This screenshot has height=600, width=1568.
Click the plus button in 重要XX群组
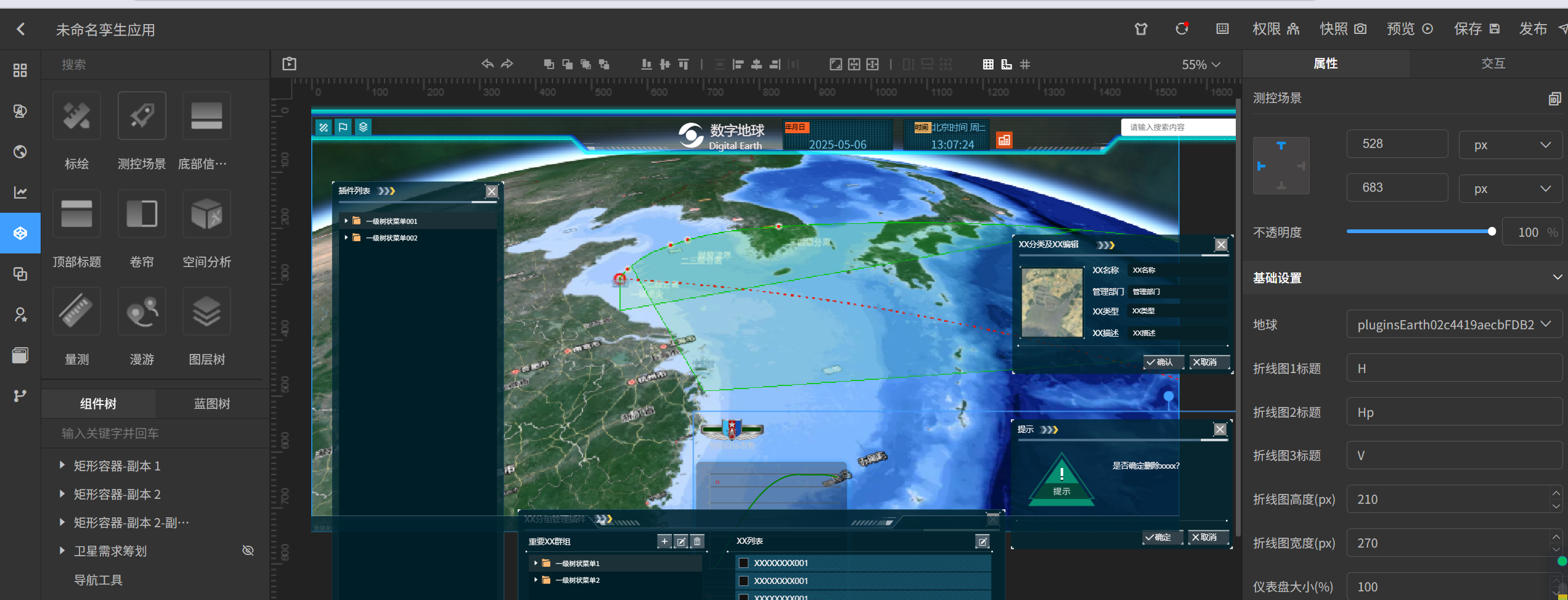click(x=664, y=541)
